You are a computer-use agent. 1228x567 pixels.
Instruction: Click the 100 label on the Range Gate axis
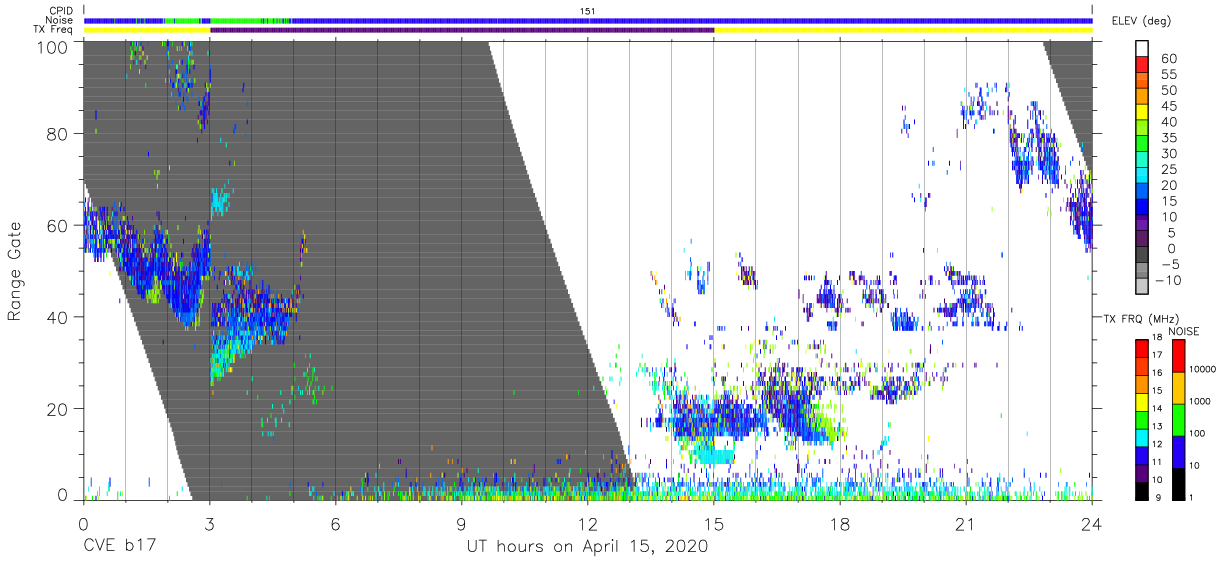point(51,46)
